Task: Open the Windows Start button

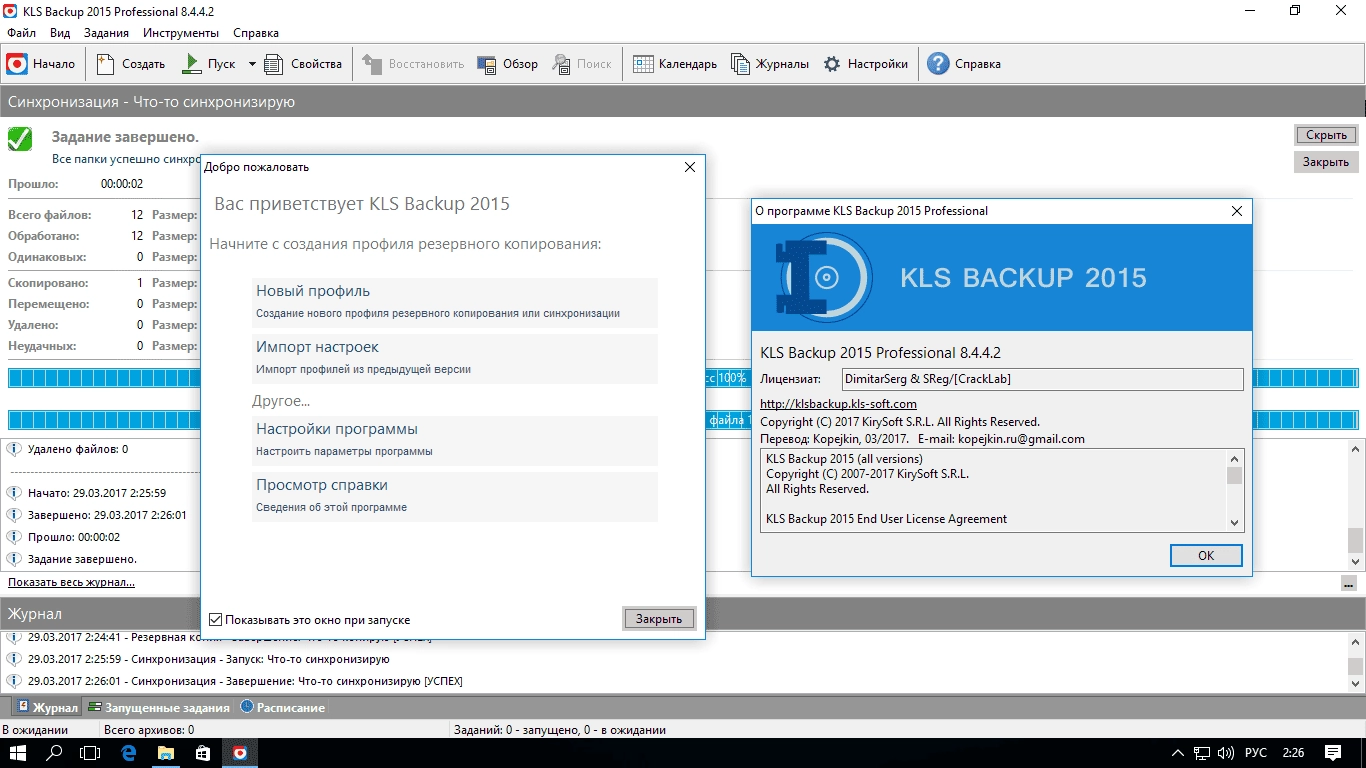Action: [16, 752]
